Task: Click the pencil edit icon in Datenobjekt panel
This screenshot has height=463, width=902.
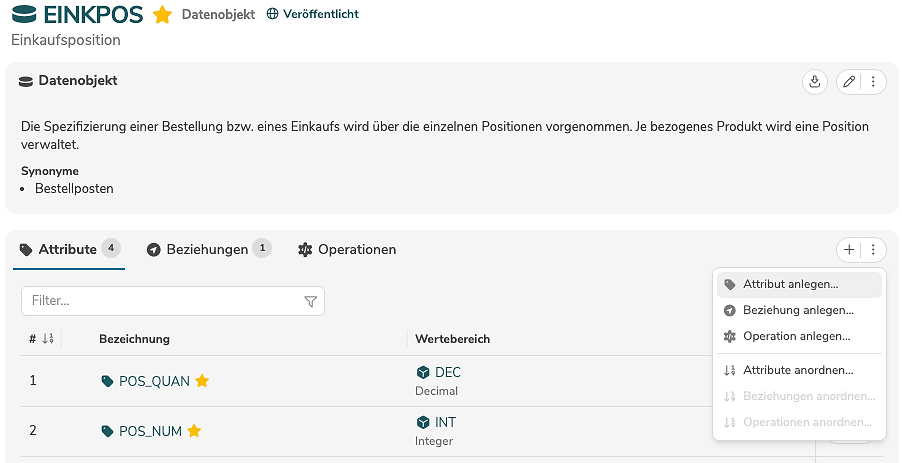Action: click(x=849, y=82)
